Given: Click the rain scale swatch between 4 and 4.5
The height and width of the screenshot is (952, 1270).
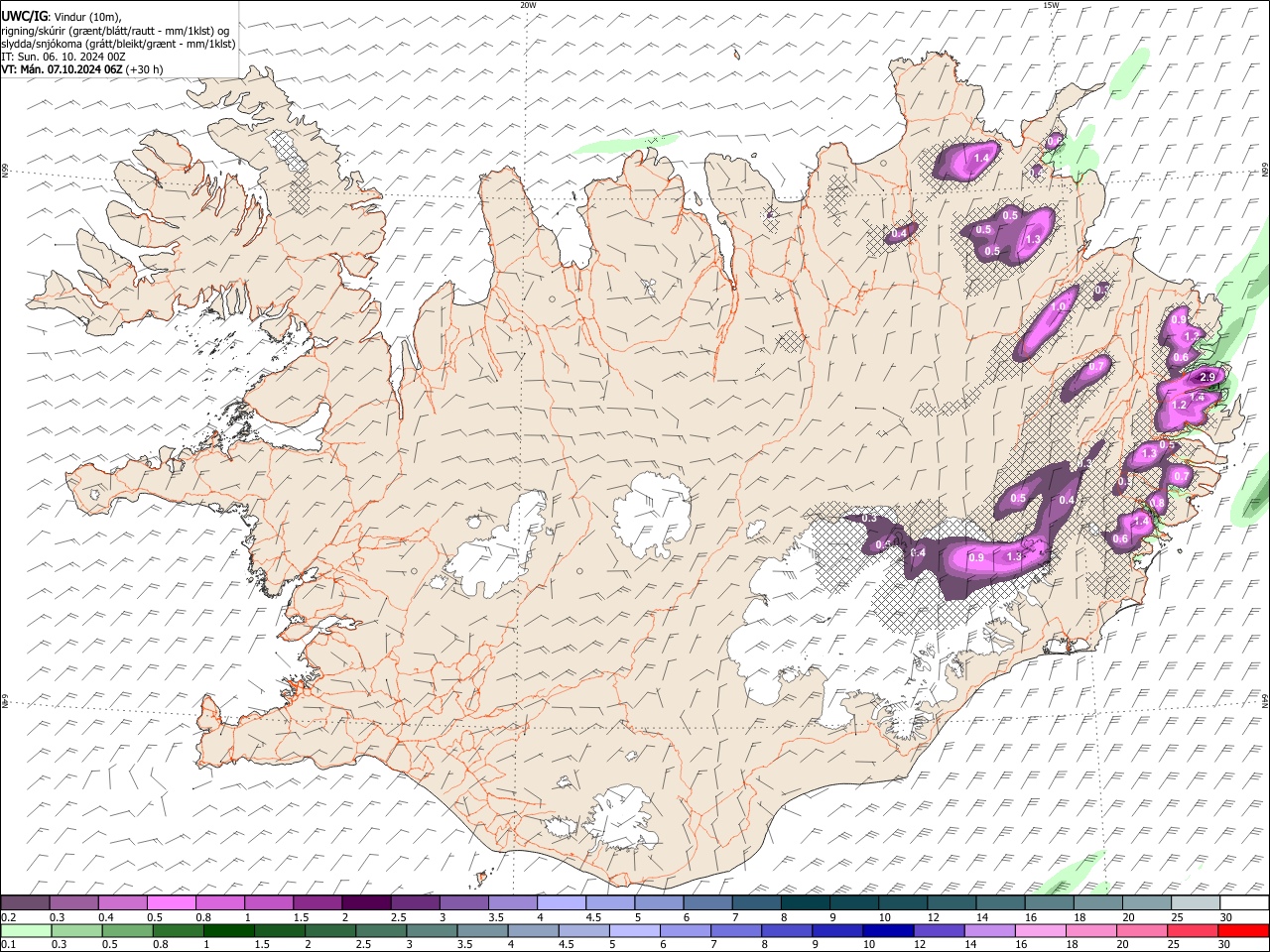Looking at the screenshot, I should point(533,931).
